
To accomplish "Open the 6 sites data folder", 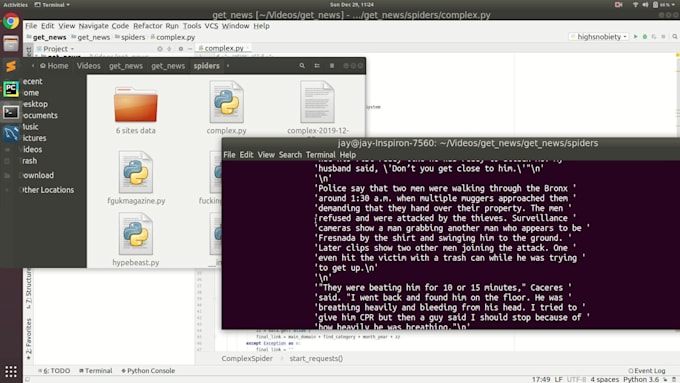I will (x=136, y=105).
